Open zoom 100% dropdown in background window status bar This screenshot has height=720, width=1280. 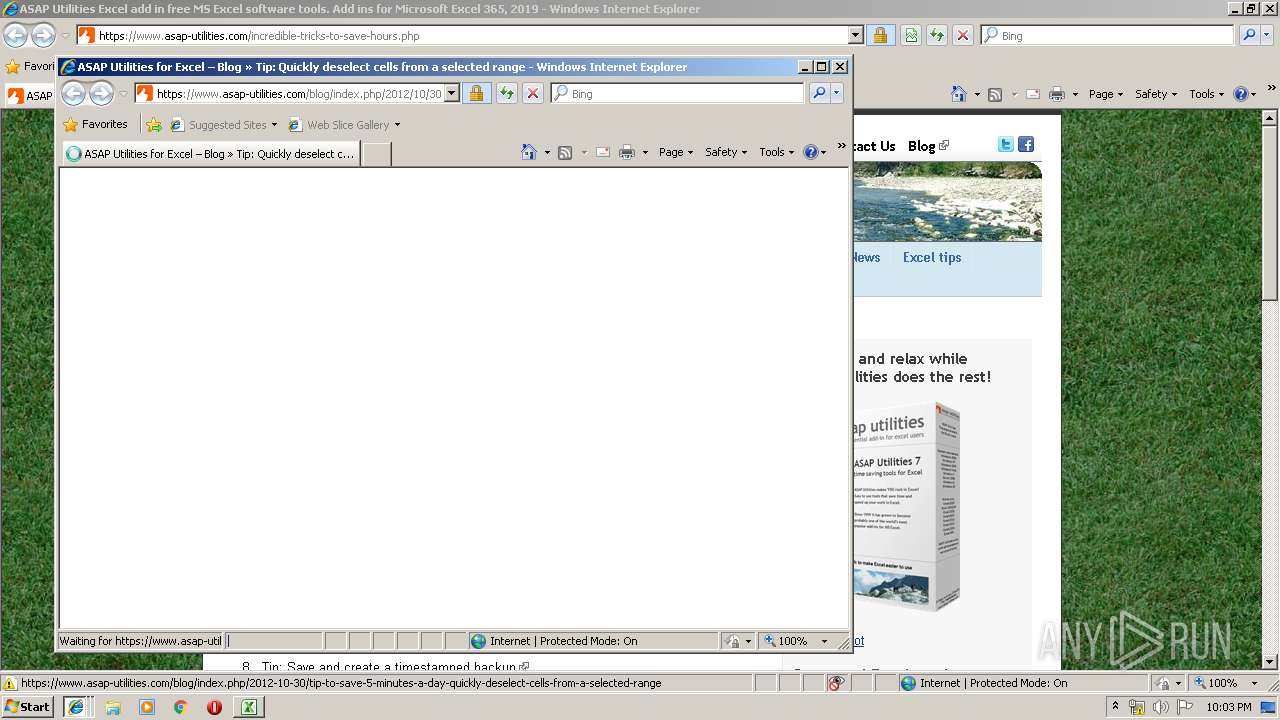1254,683
